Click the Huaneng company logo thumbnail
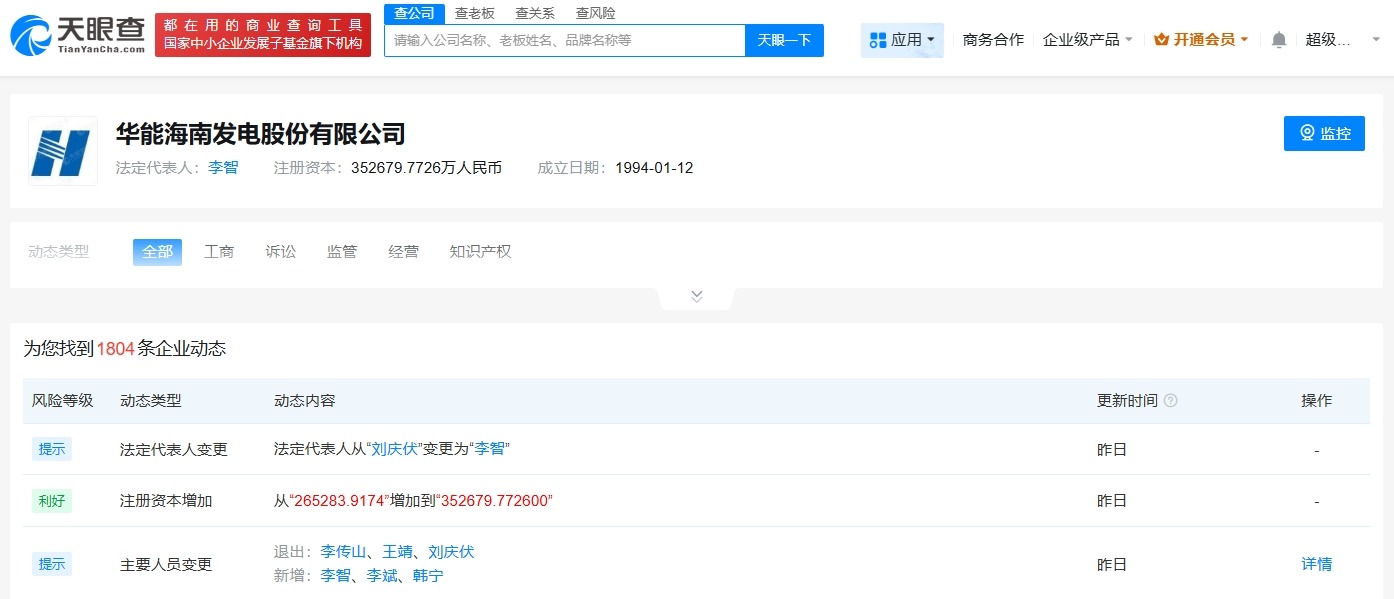 click(x=61, y=150)
